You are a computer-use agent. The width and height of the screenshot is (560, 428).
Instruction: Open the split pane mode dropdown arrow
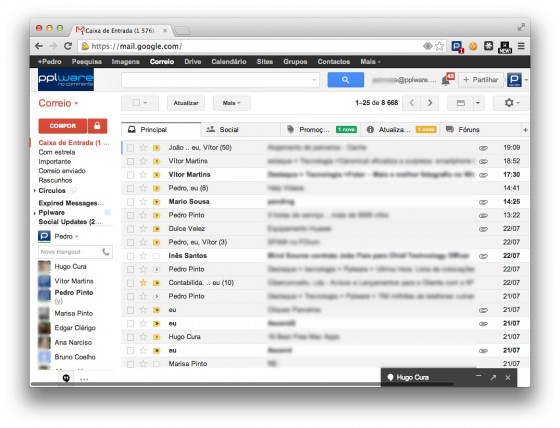click(478, 103)
